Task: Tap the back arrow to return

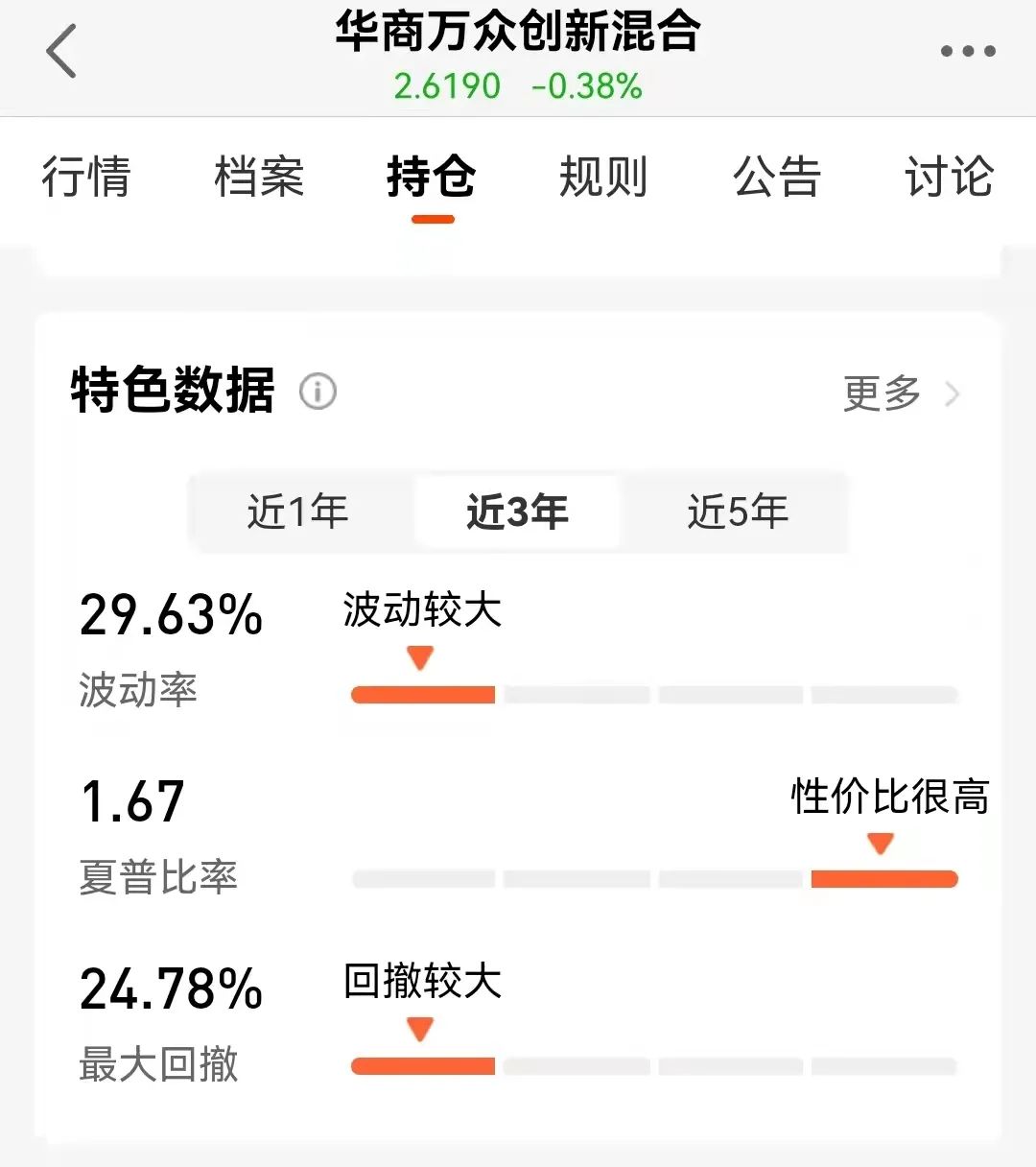Action: point(60,50)
